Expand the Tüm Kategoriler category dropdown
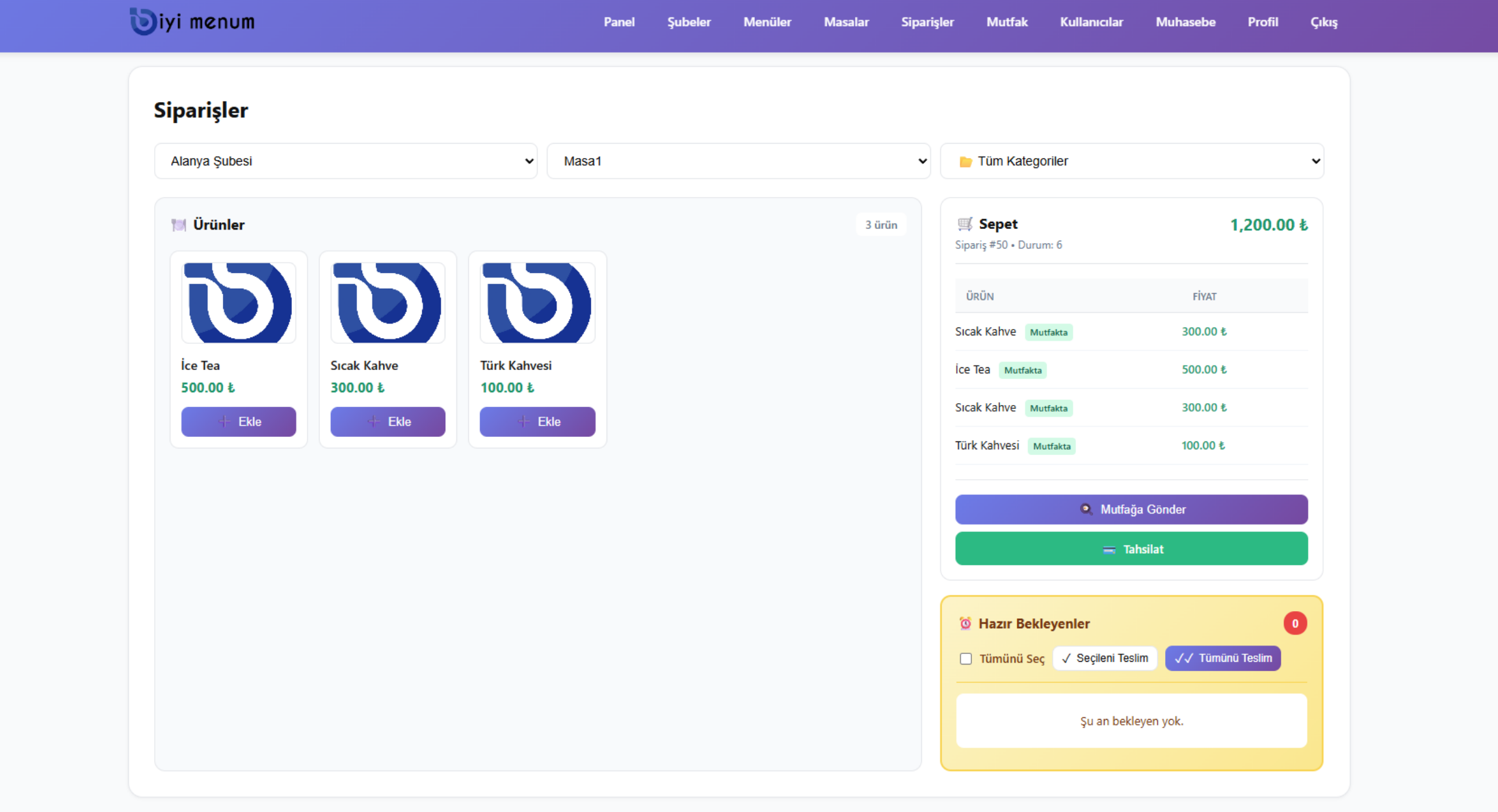Screen dimensions: 1498x812 [x=1131, y=161]
